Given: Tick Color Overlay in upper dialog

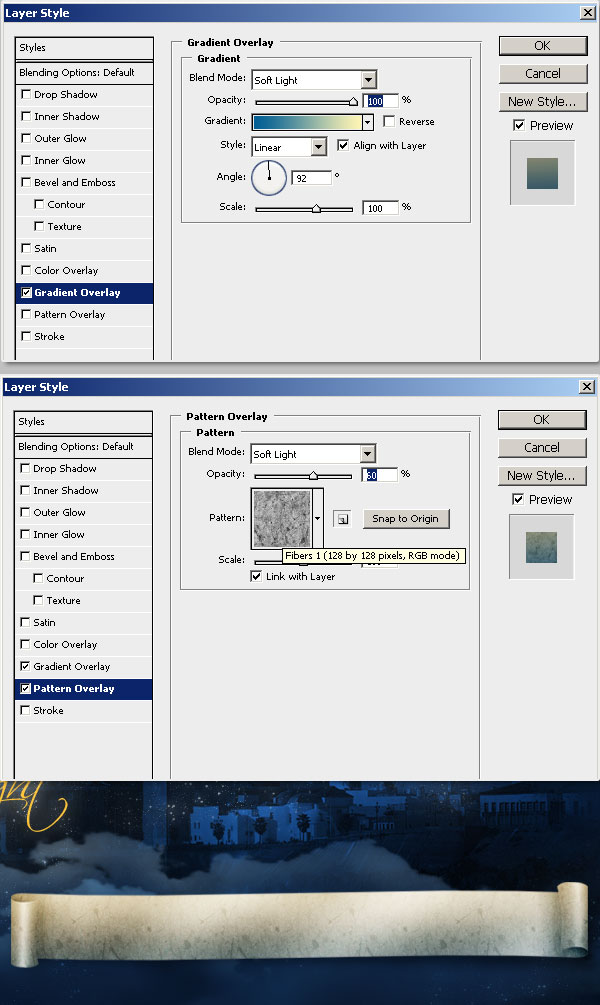Looking at the screenshot, I should (26, 270).
